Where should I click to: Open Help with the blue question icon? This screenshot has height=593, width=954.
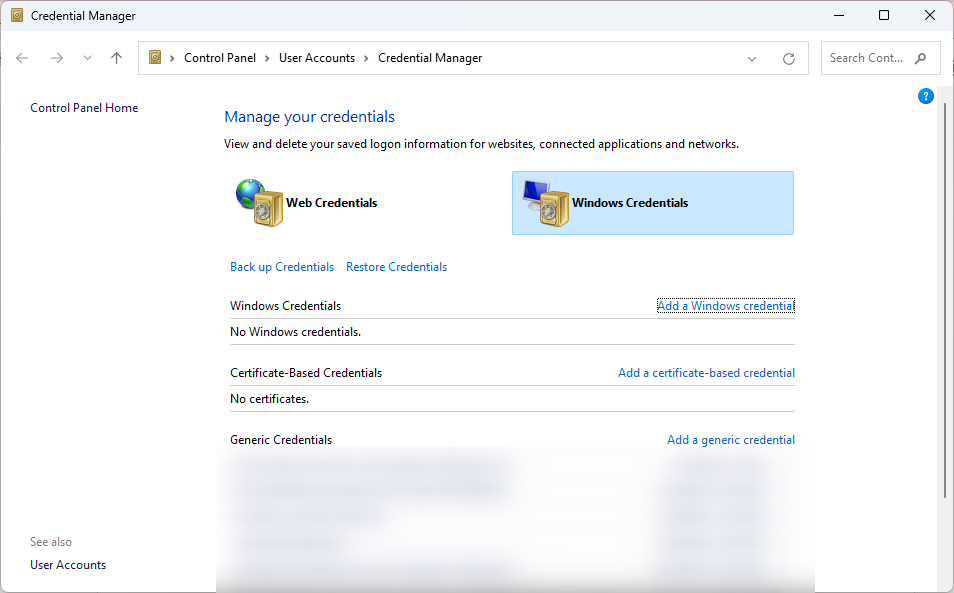[x=925, y=96]
